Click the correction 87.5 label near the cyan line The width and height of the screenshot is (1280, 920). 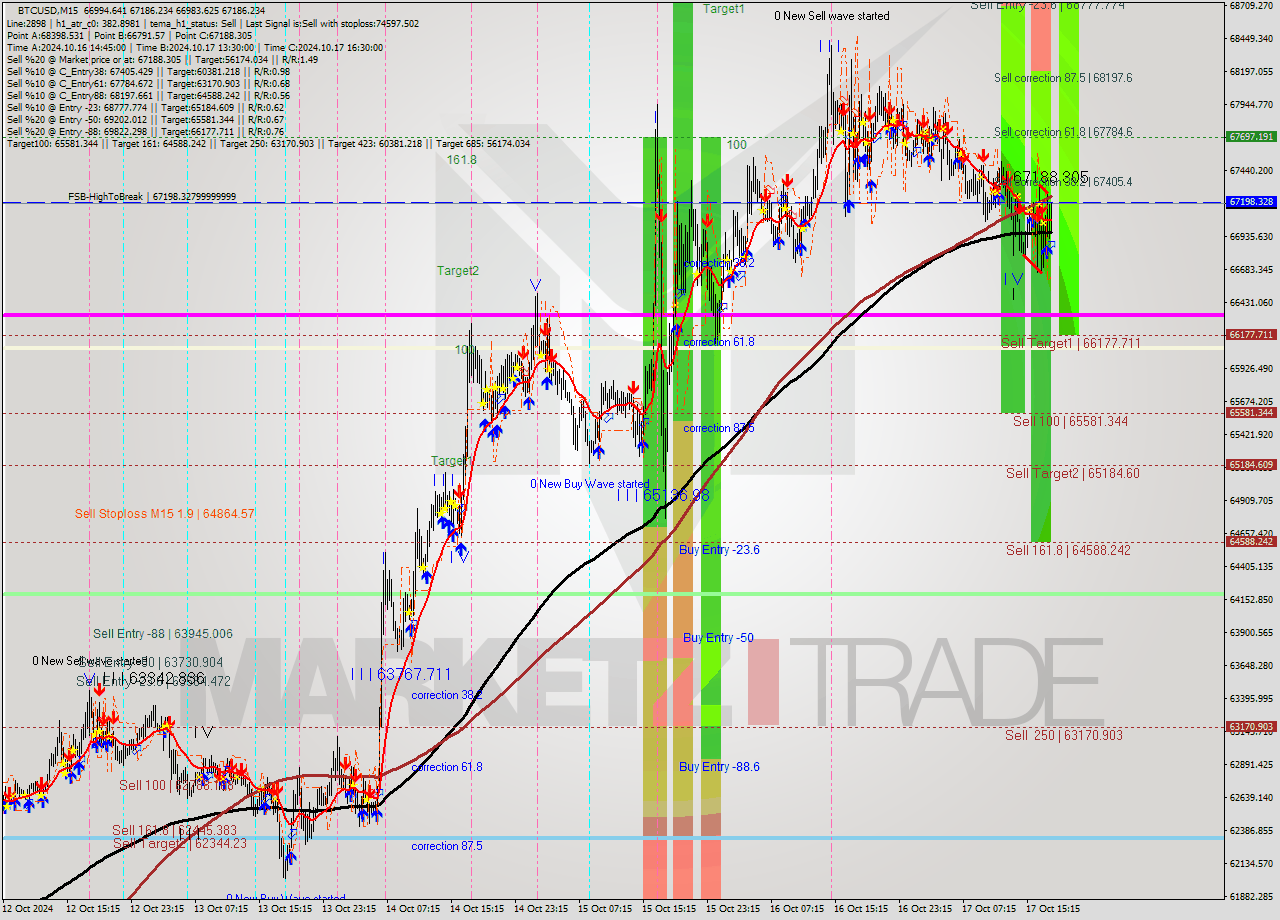pos(447,846)
